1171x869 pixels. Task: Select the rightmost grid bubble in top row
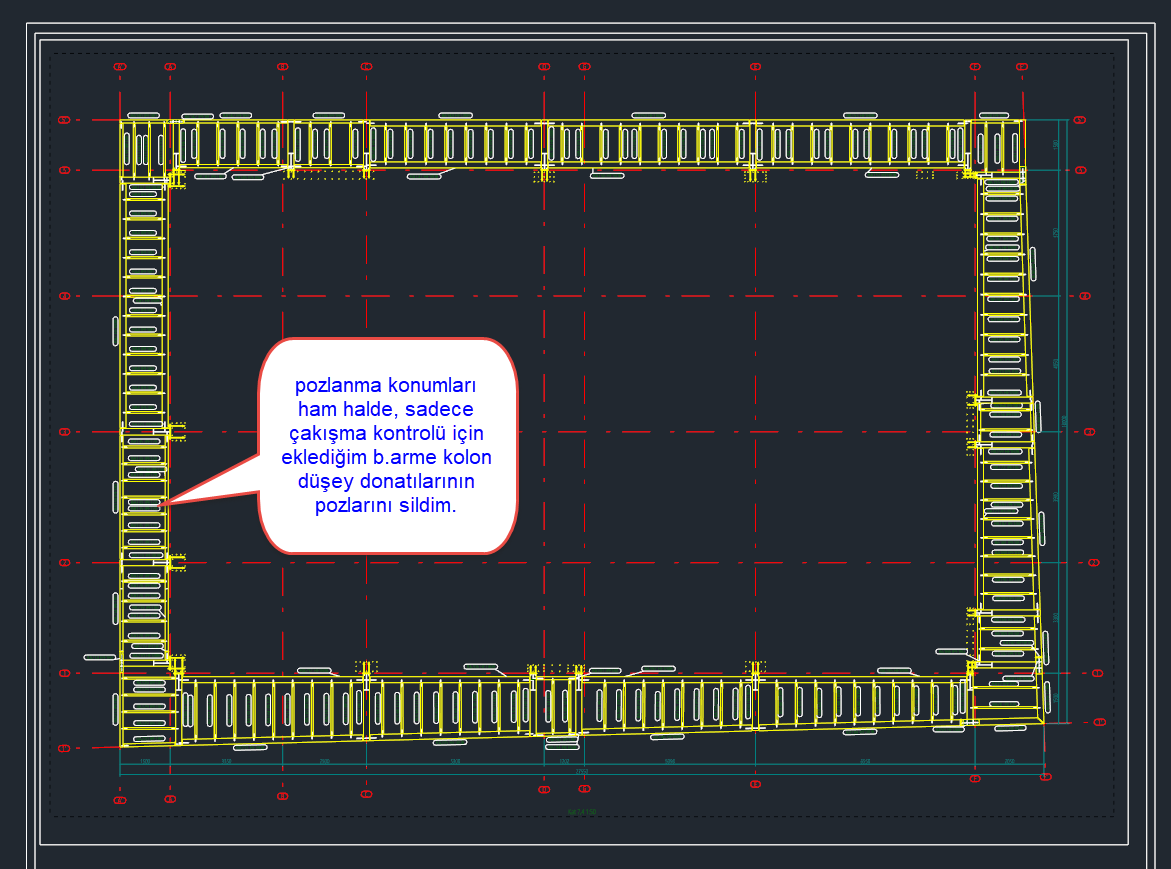click(x=1021, y=67)
